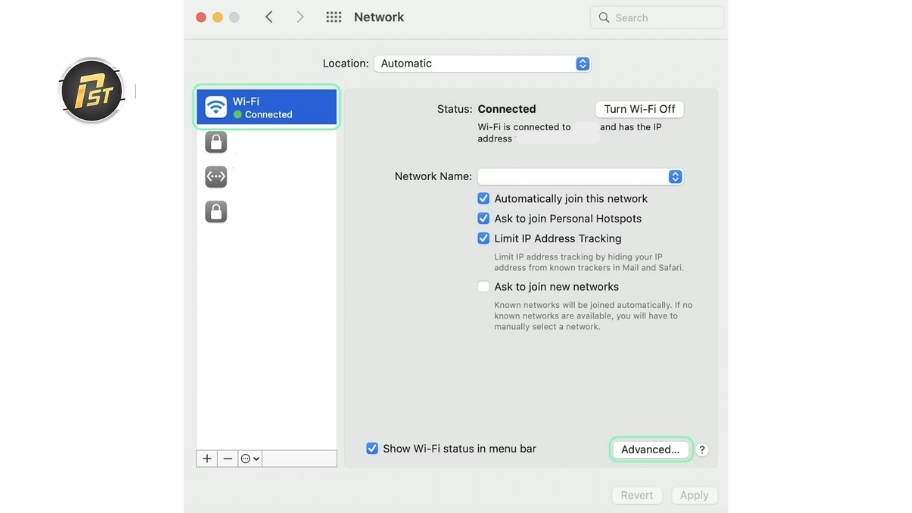Open the service action ellipsis menu

click(250, 458)
